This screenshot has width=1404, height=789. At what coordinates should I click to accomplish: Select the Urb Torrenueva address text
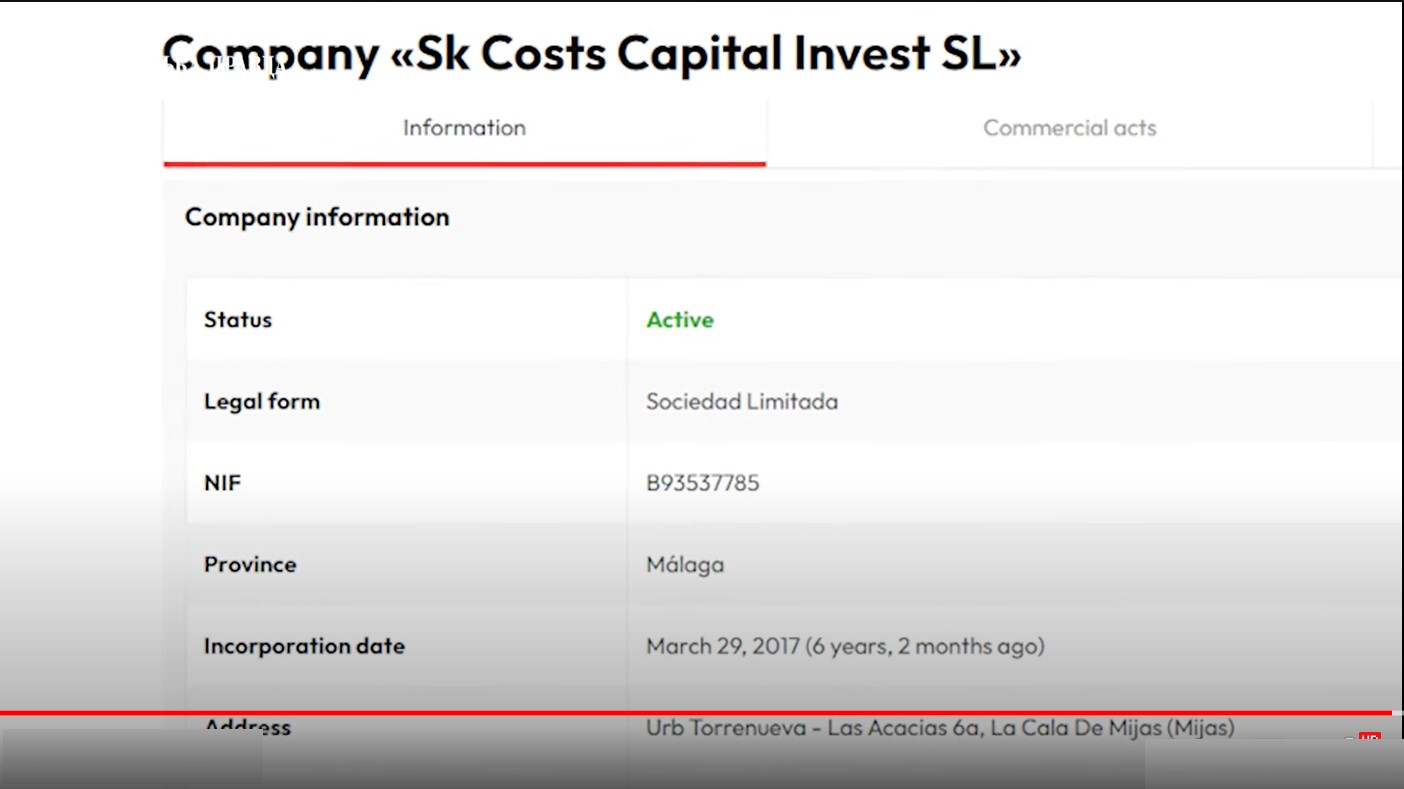(940, 728)
